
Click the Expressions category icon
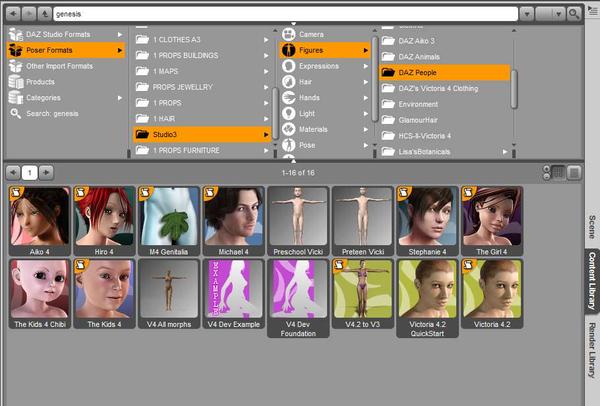pos(289,66)
